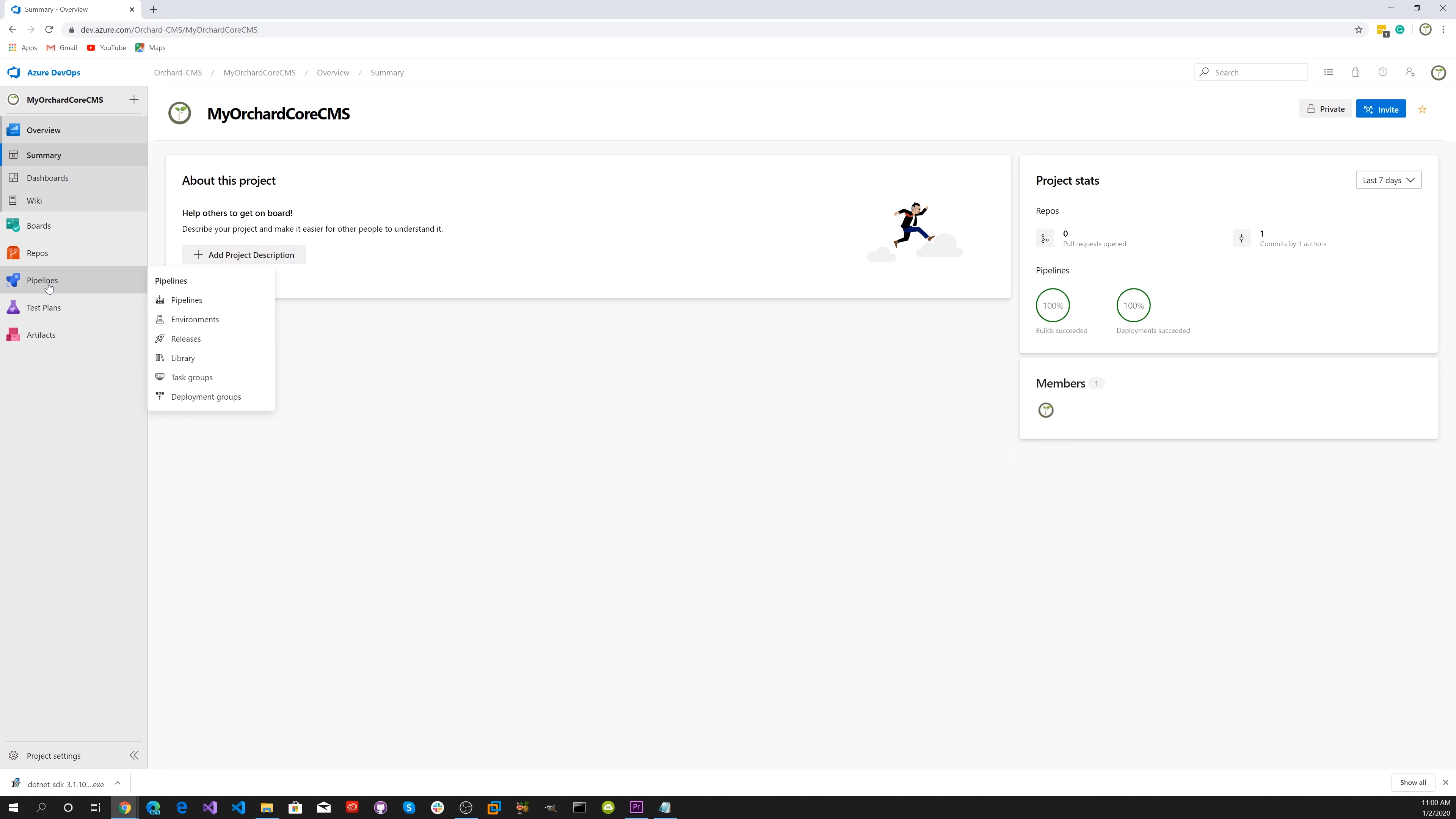Screen dimensions: 1456x819
Task: Click the pull requests opened icon
Action: coord(1045,238)
